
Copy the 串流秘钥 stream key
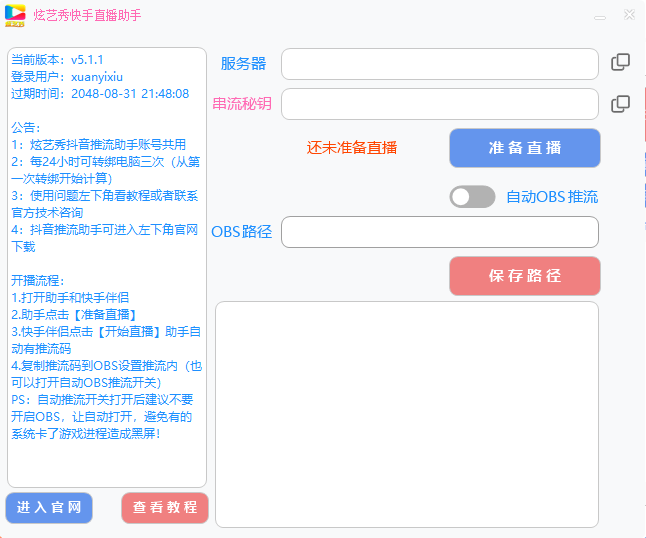[x=620, y=104]
